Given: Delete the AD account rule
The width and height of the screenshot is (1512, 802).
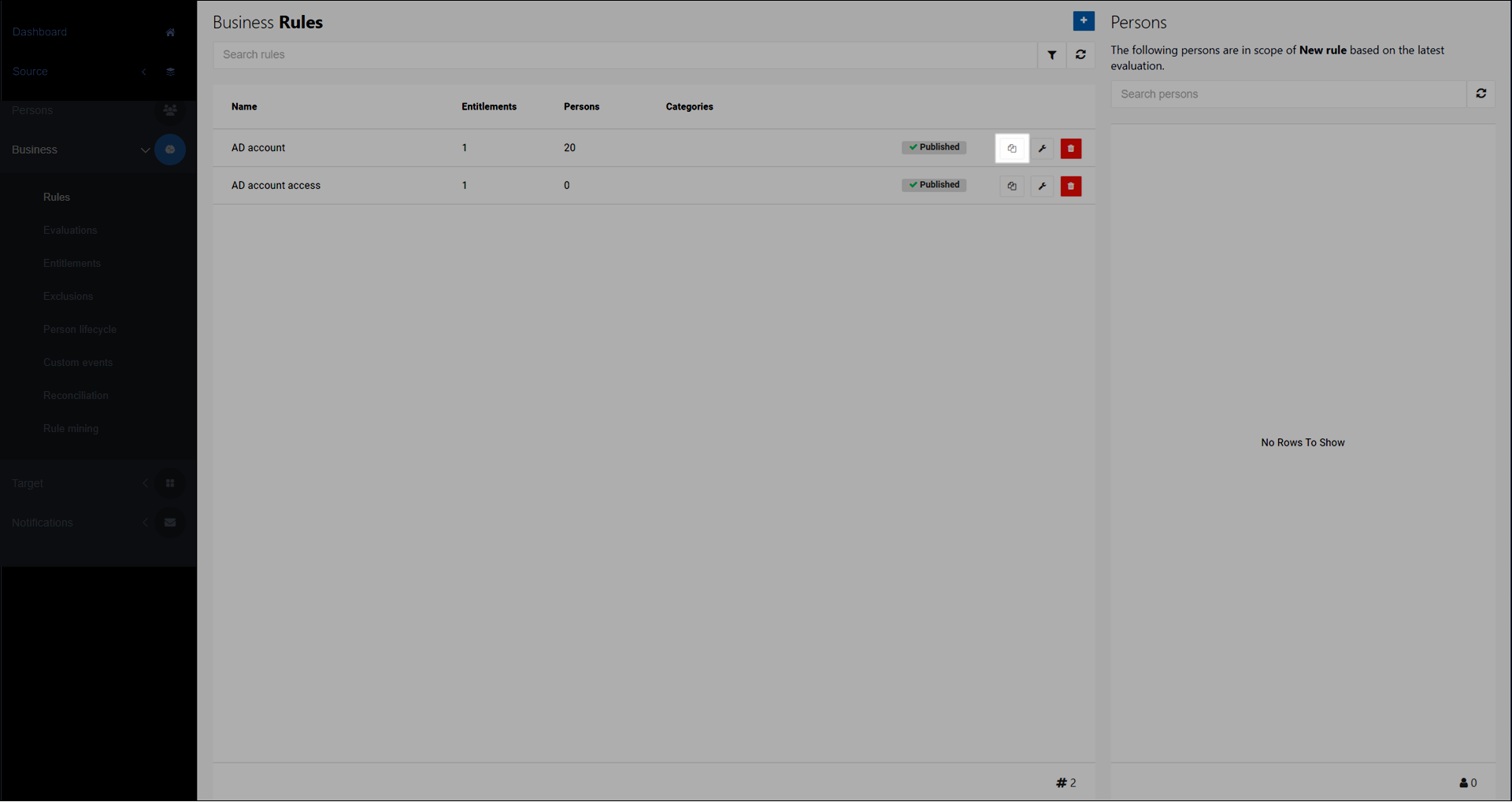Looking at the screenshot, I should coord(1070,149).
